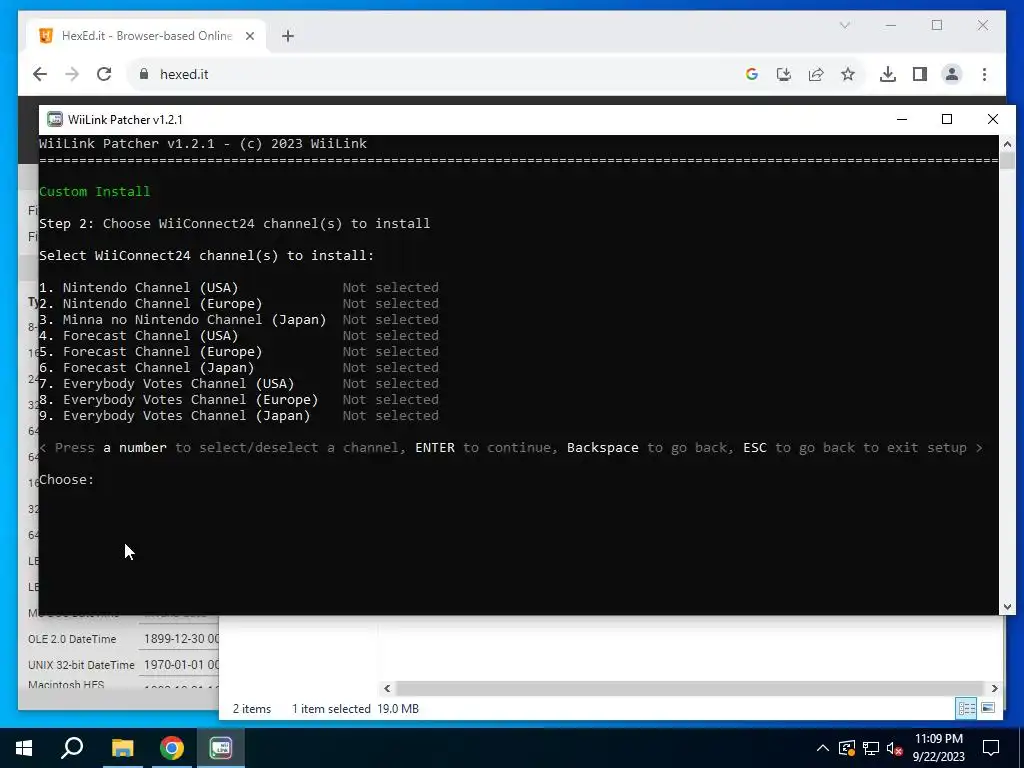Image resolution: width=1024 pixels, height=768 pixels.
Task: Click '5. Forecast Channel (Europe)' line
Action: 238,351
